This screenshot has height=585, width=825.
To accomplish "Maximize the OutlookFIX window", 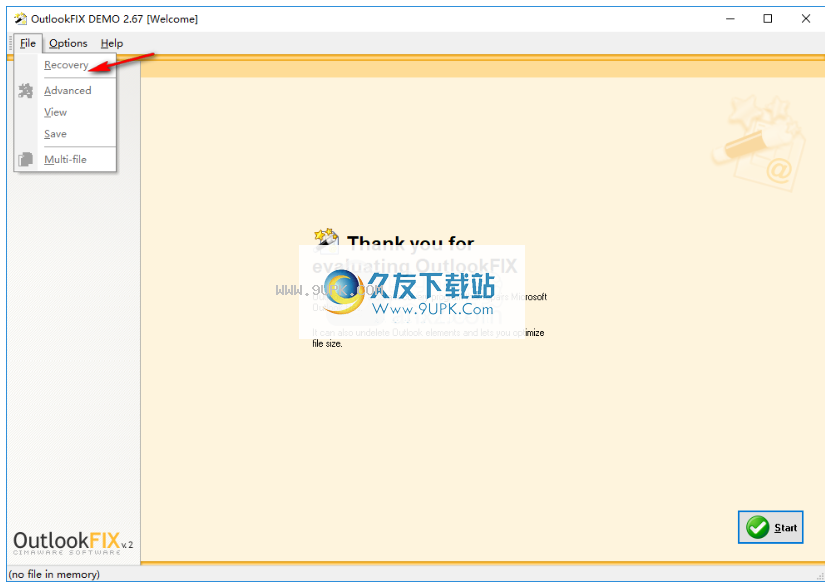I will pyautogui.click(x=768, y=19).
